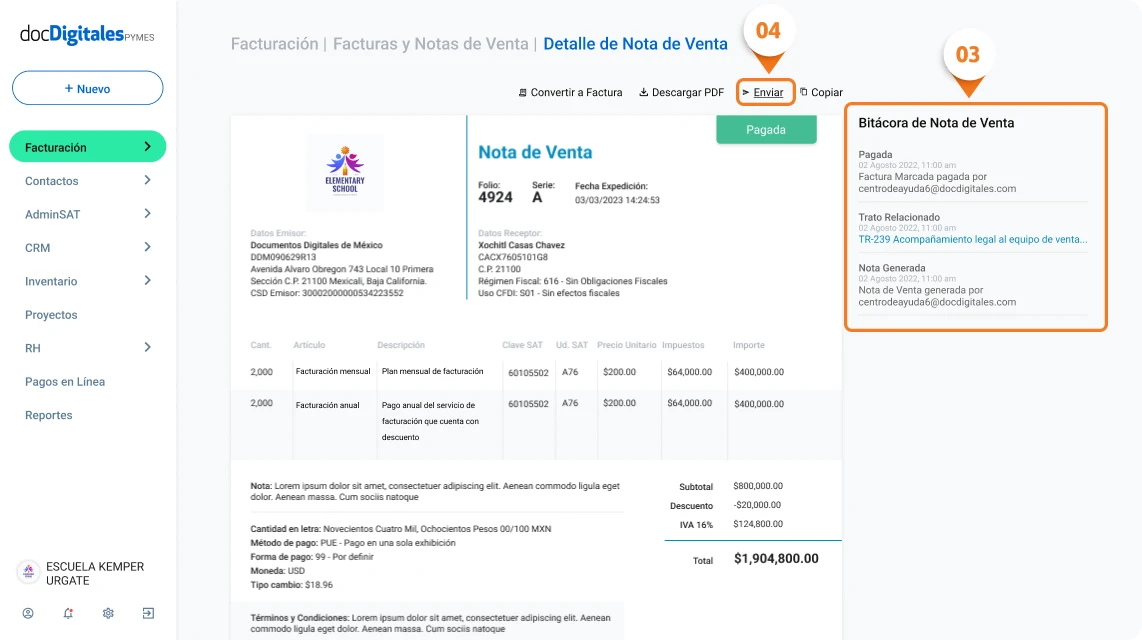The width and height of the screenshot is (1142, 640).
Task: Click the Facturas y Notas de Venta breadcrumb
Action: (x=430, y=44)
